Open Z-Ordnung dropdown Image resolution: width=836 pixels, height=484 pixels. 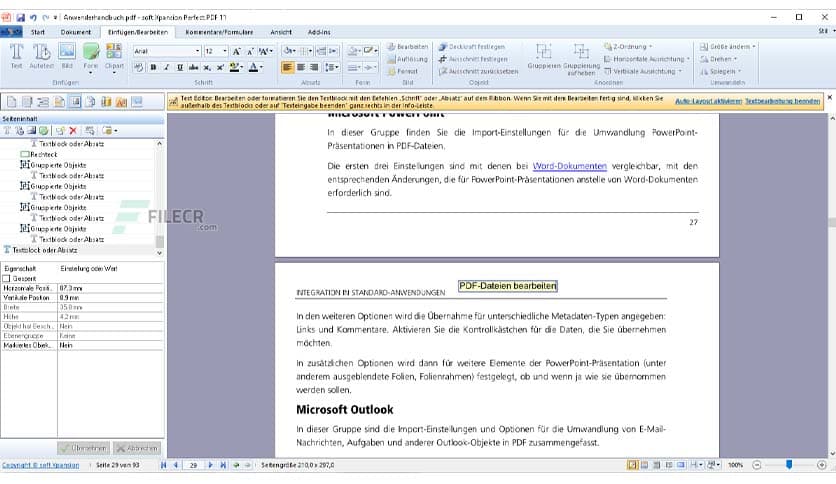628,47
